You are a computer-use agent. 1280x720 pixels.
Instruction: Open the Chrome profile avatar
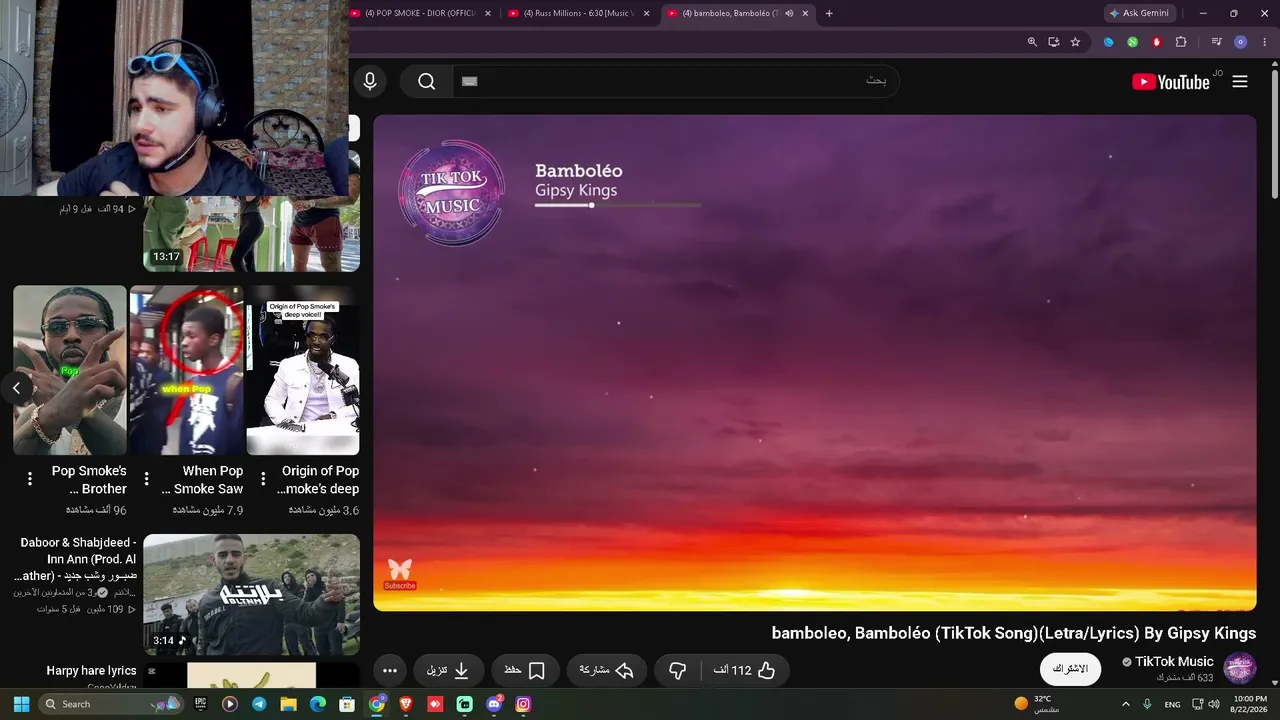coord(1241,42)
